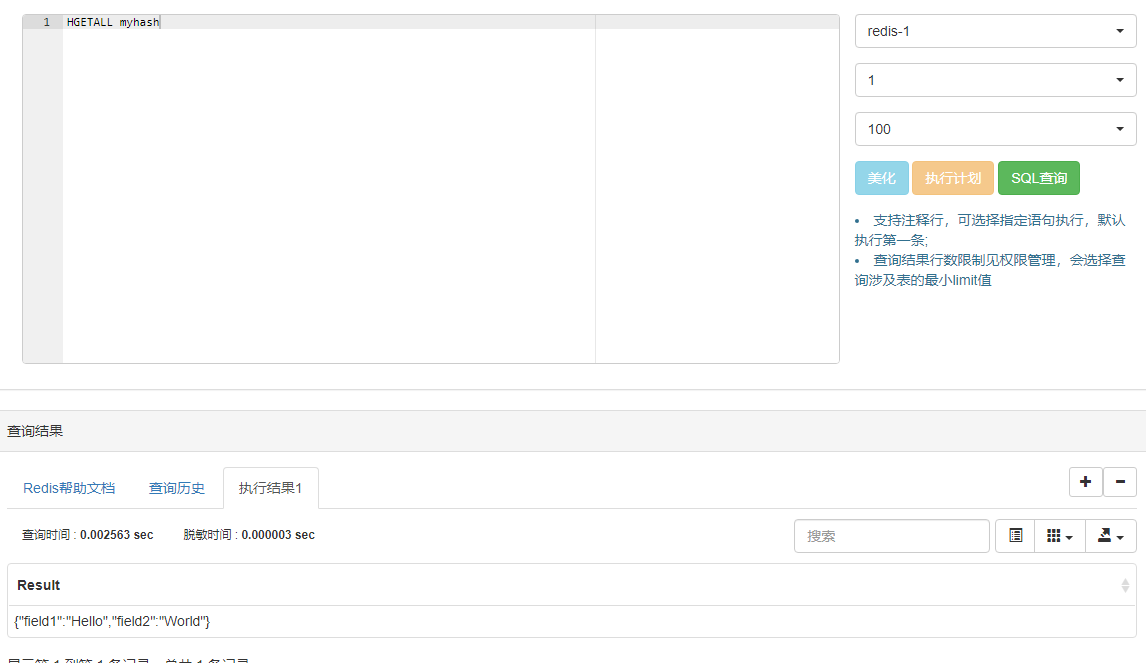This screenshot has width=1146, height=663.
Task: Select the result row with field1 Hello
Action: (572, 621)
